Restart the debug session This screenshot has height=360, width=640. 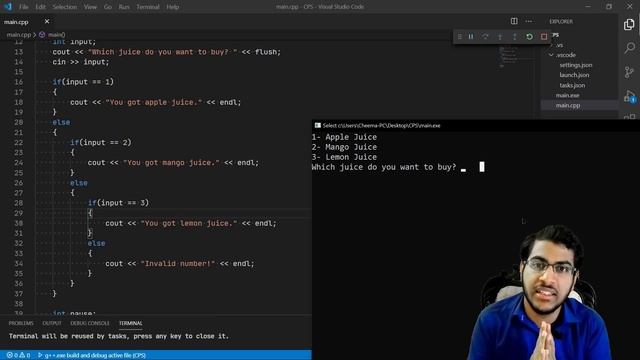tap(529, 37)
